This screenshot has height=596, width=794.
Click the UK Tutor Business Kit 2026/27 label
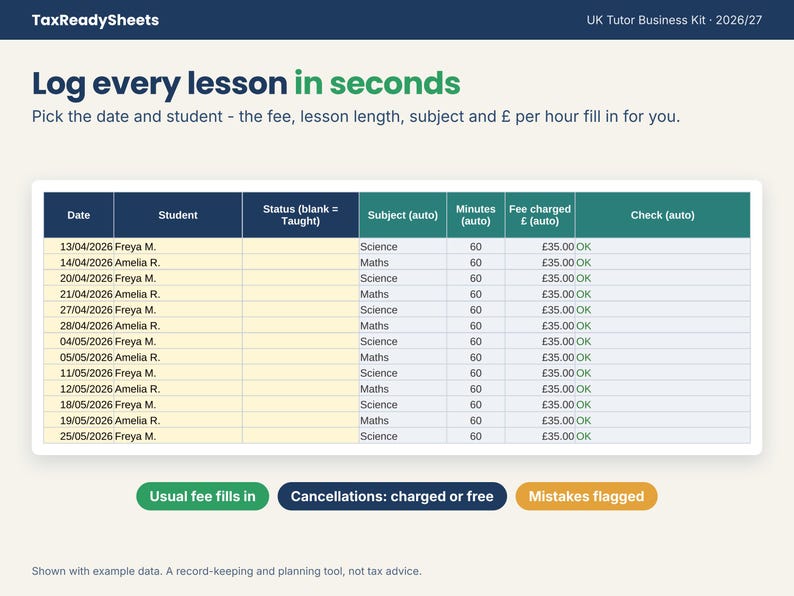click(674, 20)
